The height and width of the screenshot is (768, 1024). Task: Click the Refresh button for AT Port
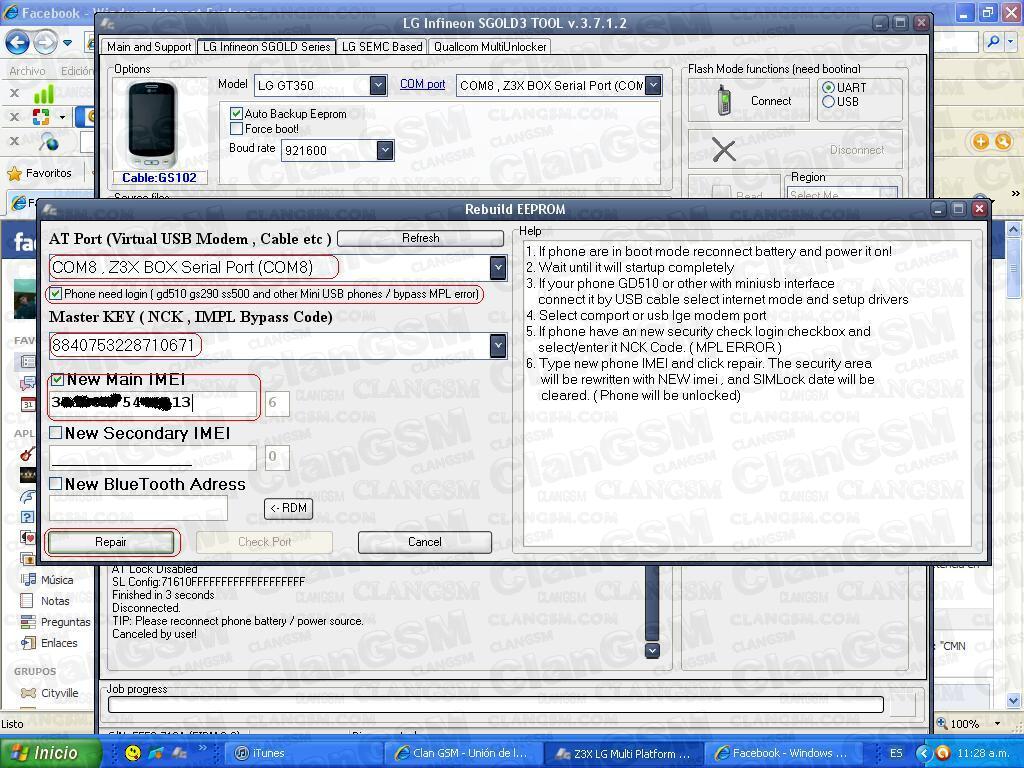click(420, 238)
